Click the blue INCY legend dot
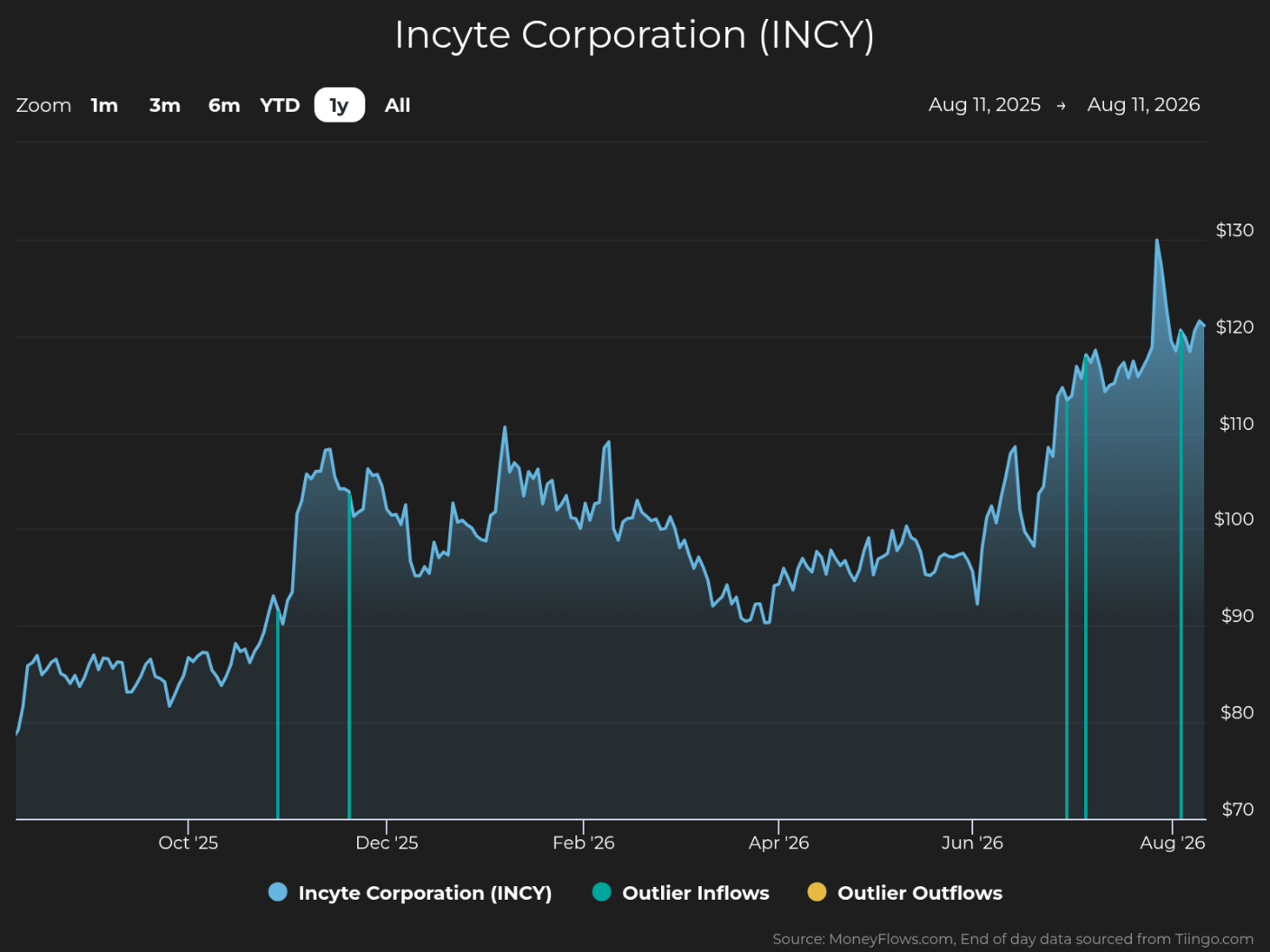Screen dimensions: 1270x952 pos(278,892)
